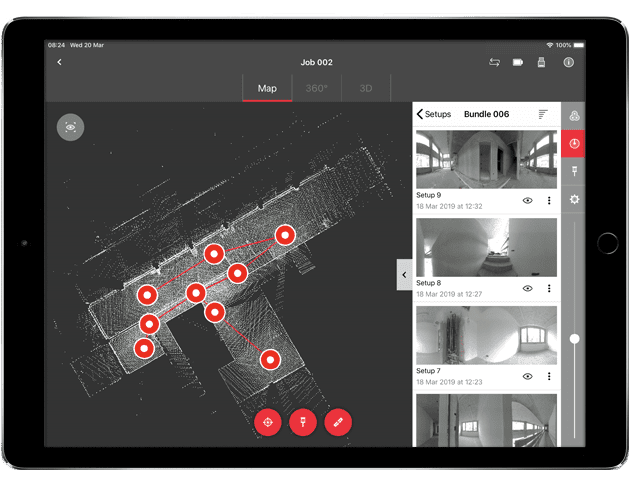Click the vertical slider handle on the right
This screenshot has width=629, height=482.
click(575, 340)
